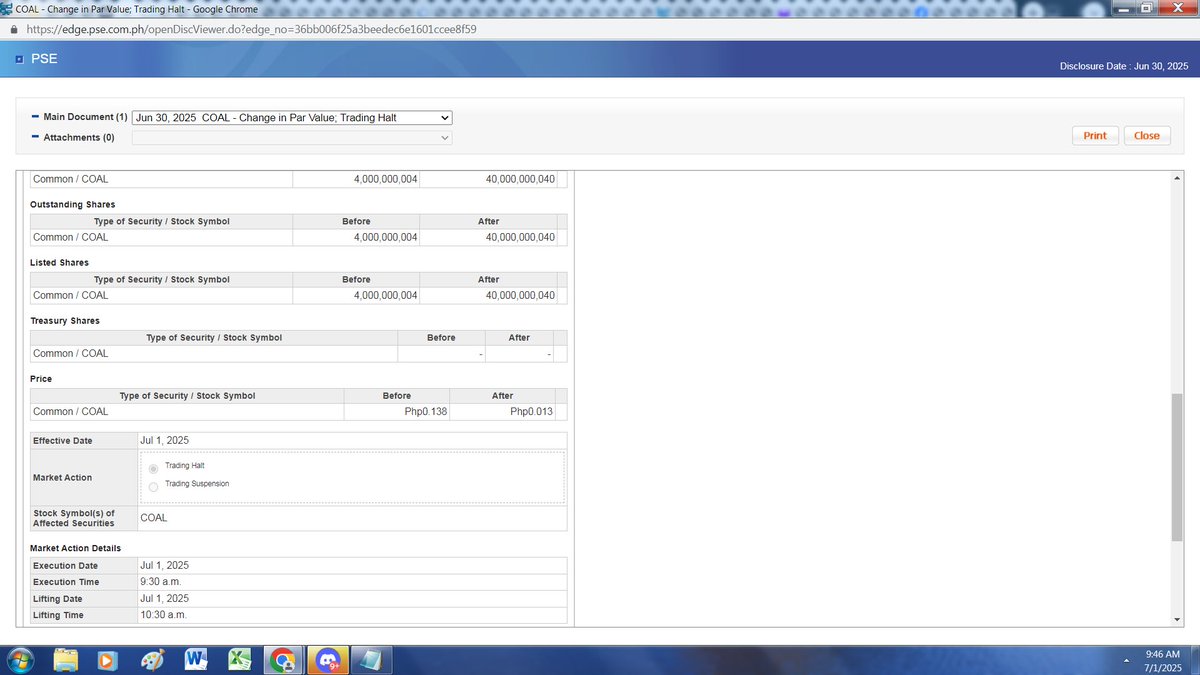
Task: Click the padlock site security icon
Action: (12, 30)
